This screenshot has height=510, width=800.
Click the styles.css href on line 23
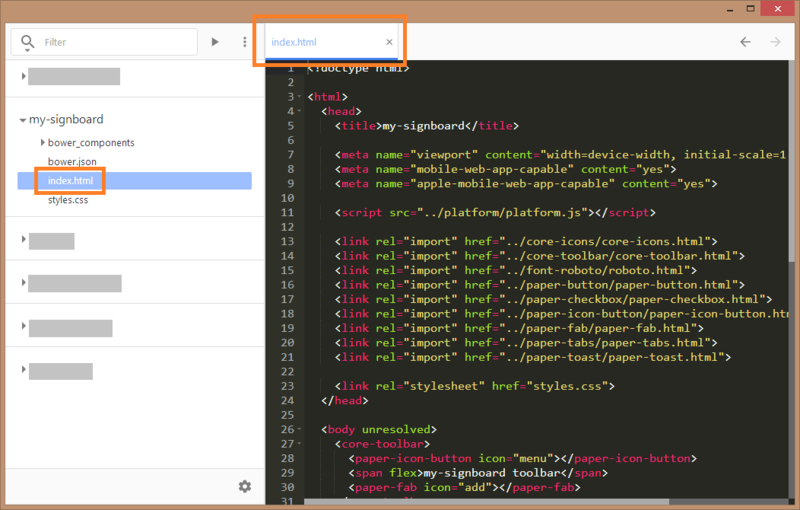567,386
